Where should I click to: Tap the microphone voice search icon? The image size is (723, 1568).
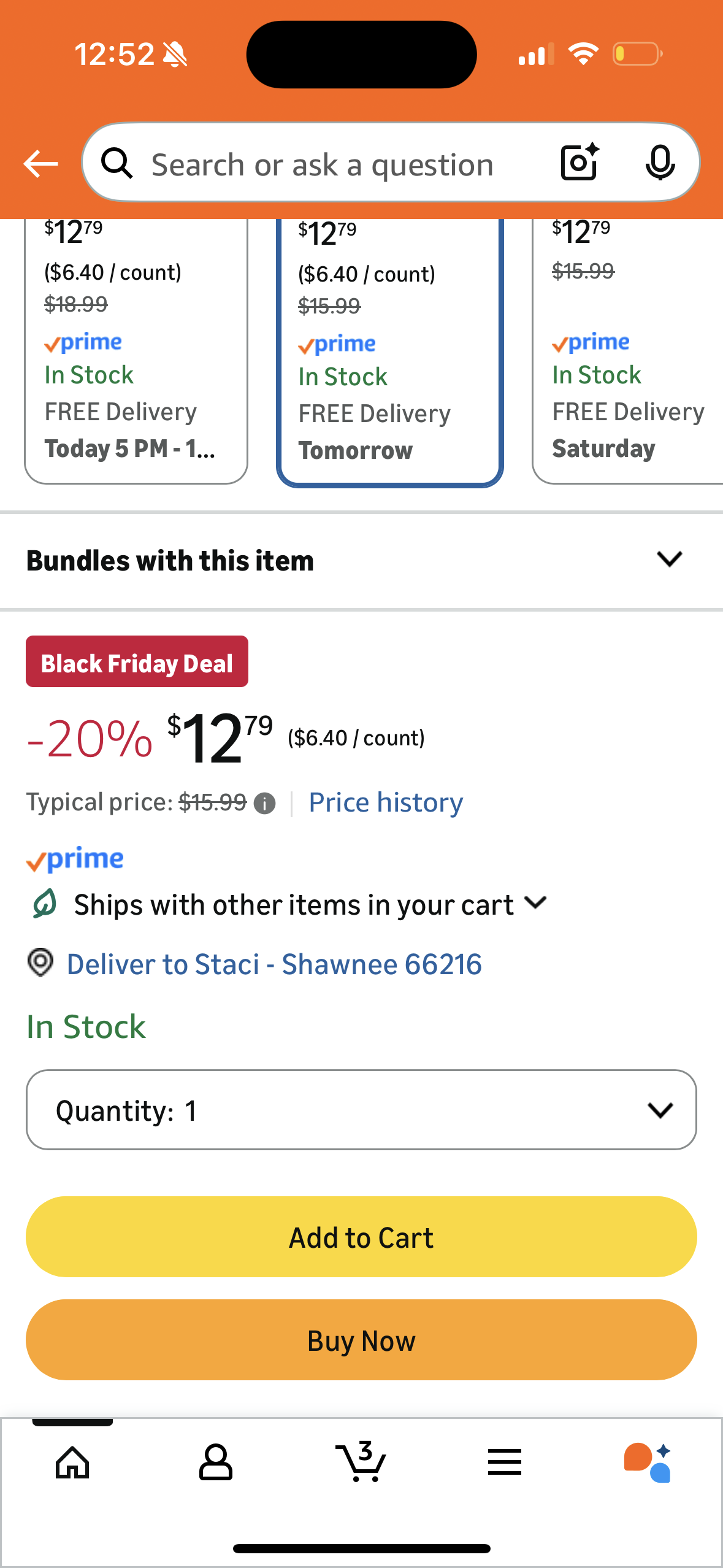point(660,163)
